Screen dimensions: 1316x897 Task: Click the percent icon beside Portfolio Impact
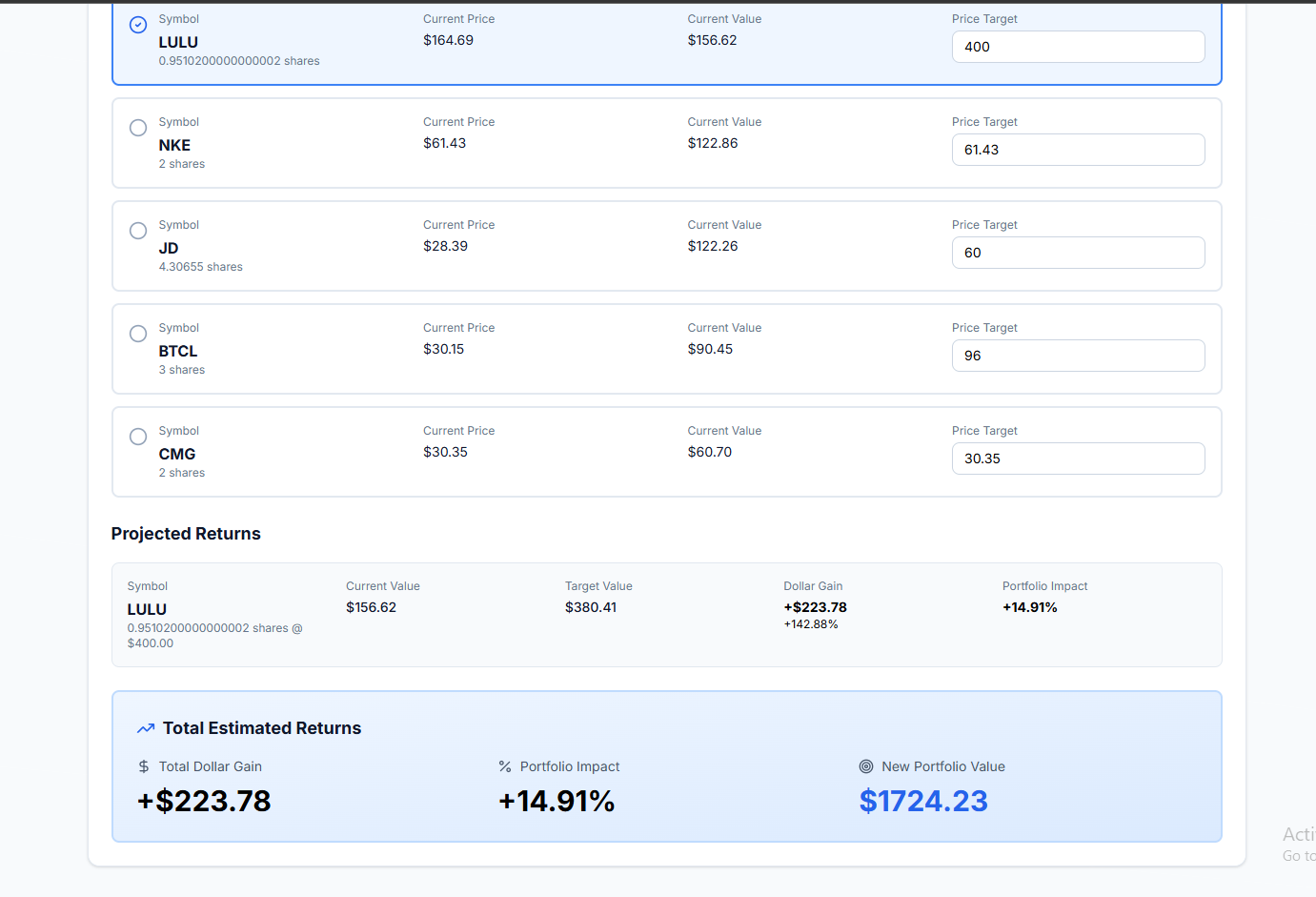502,765
